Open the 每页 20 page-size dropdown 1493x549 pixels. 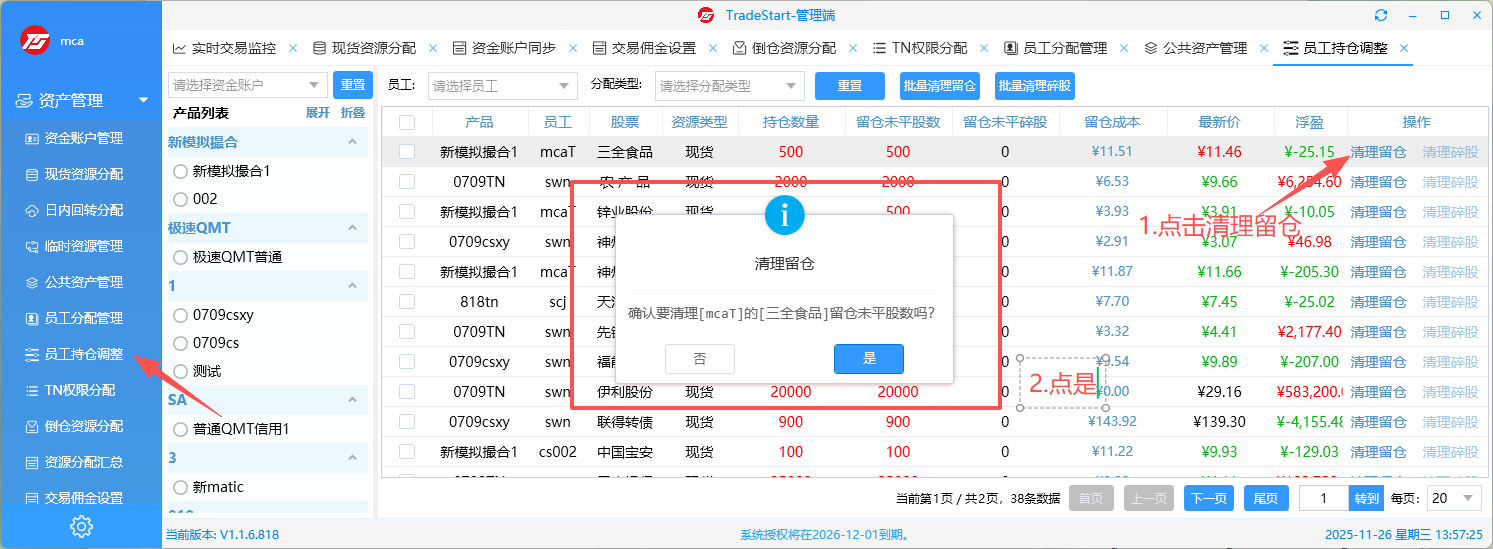1453,497
